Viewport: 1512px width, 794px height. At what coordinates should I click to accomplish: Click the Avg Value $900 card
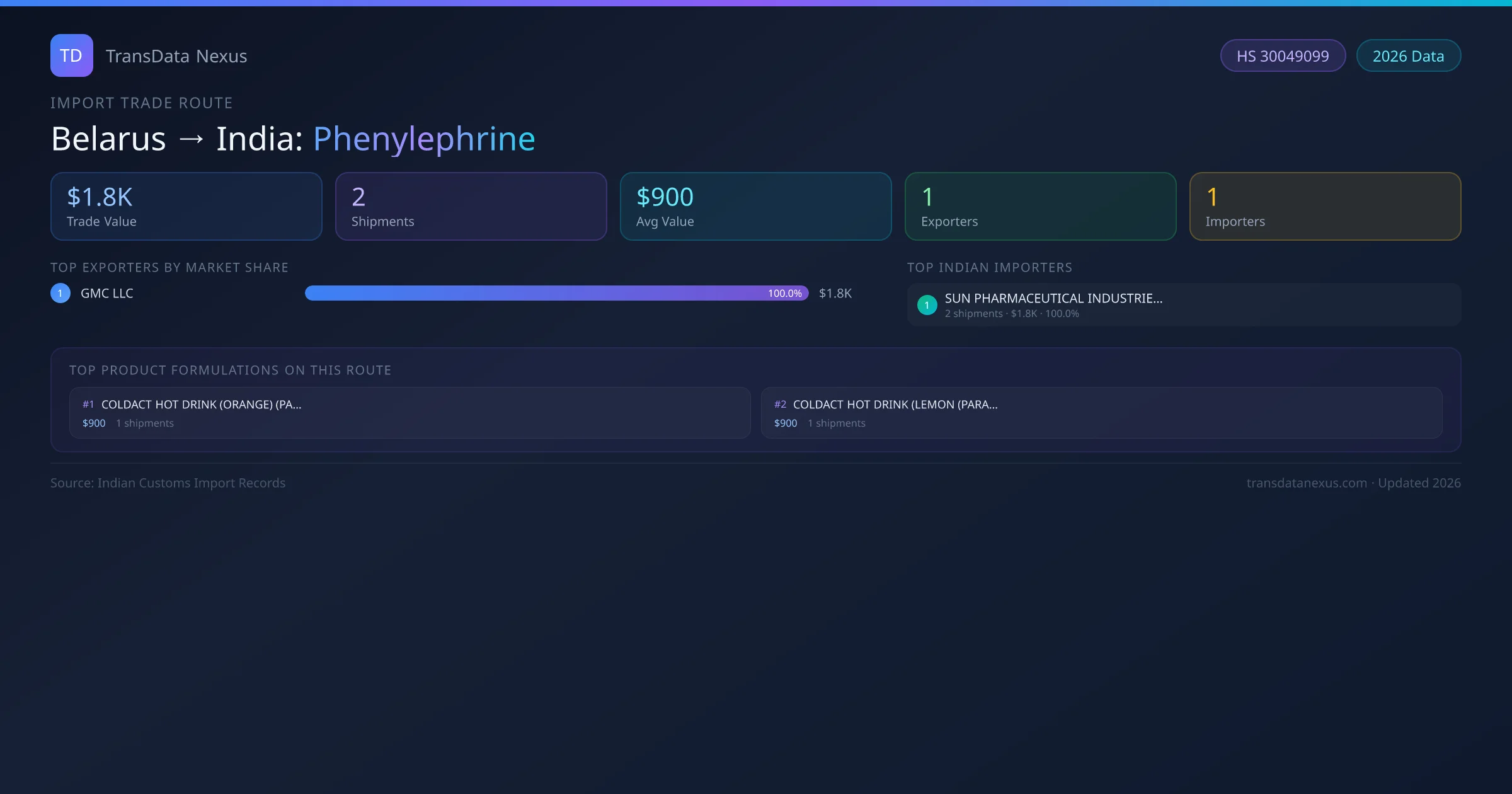click(x=755, y=206)
